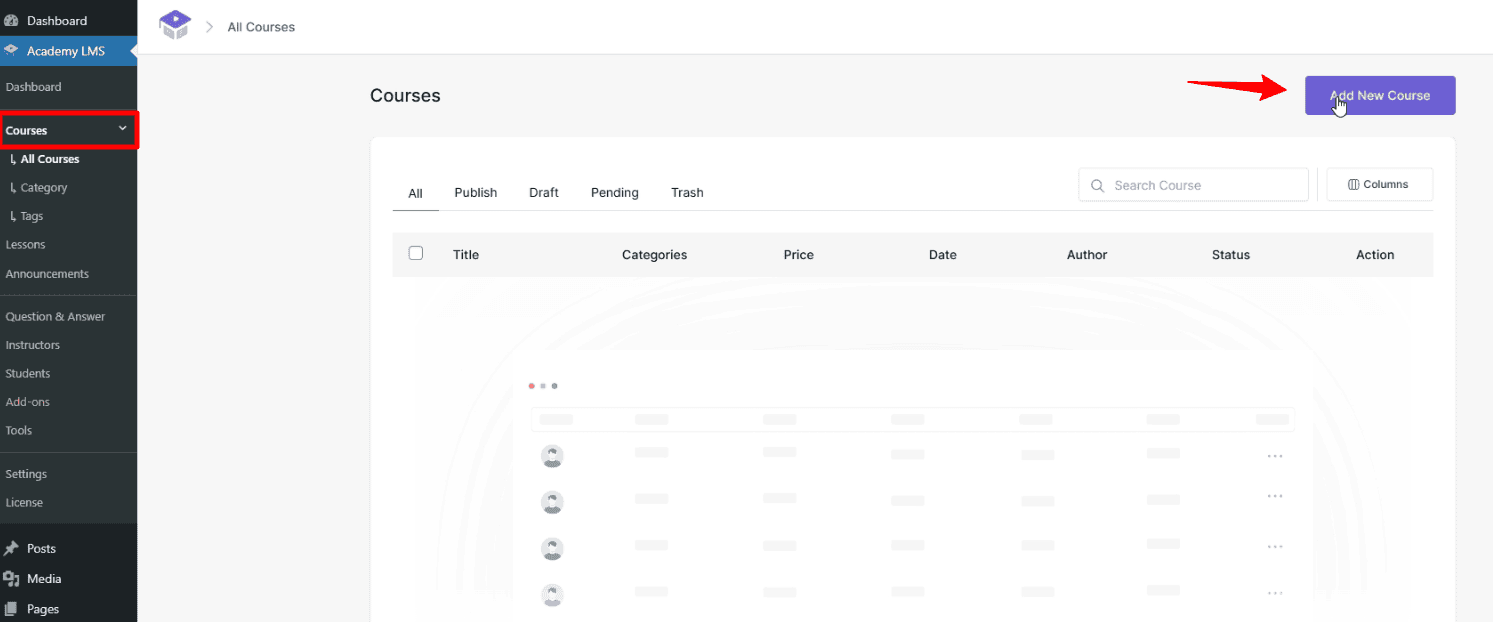This screenshot has width=1493, height=622.
Task: Click the magnifier icon in Search Course
Action: pos(1097,185)
